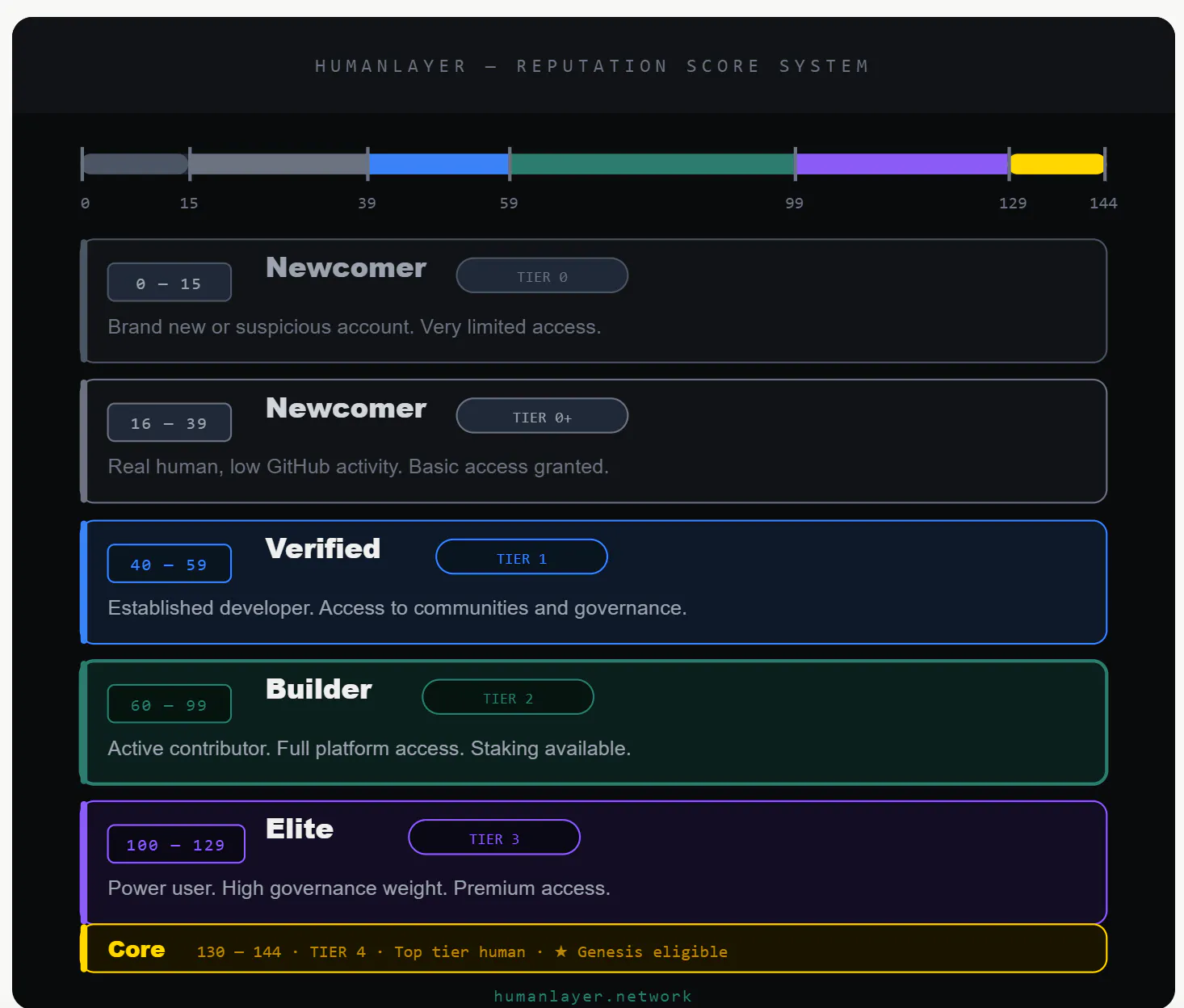Image resolution: width=1184 pixels, height=1008 pixels.
Task: Click the scale label 99
Action: coord(795,204)
